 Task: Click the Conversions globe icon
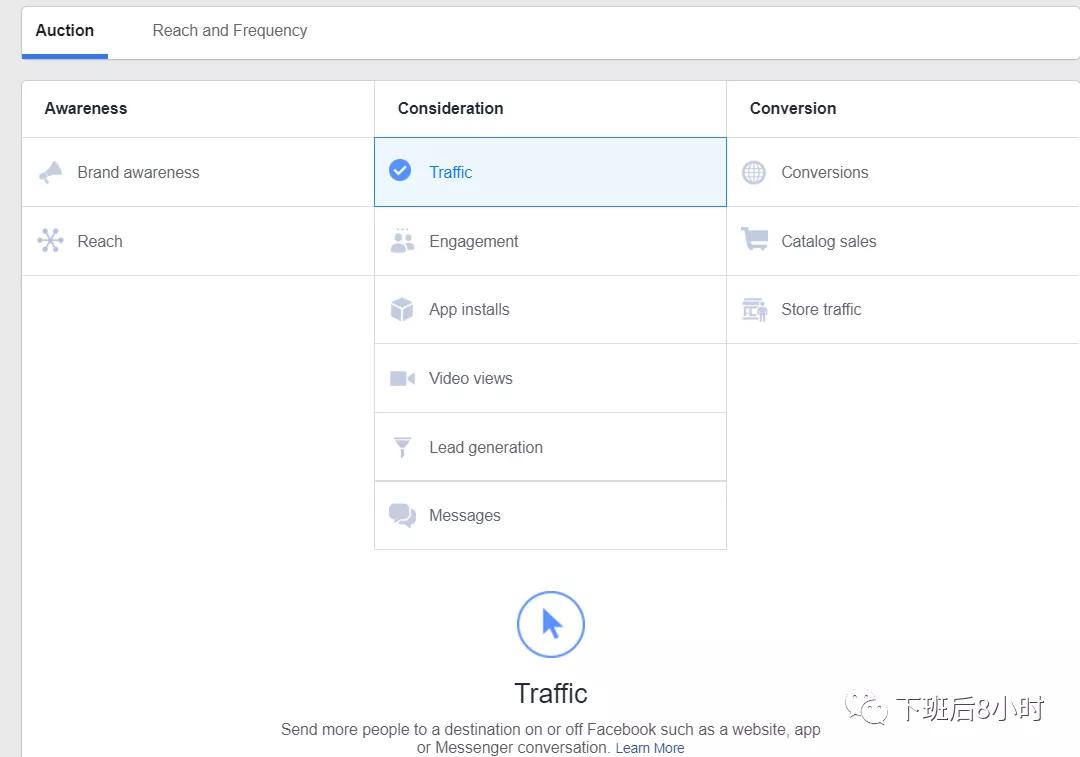[x=754, y=172]
